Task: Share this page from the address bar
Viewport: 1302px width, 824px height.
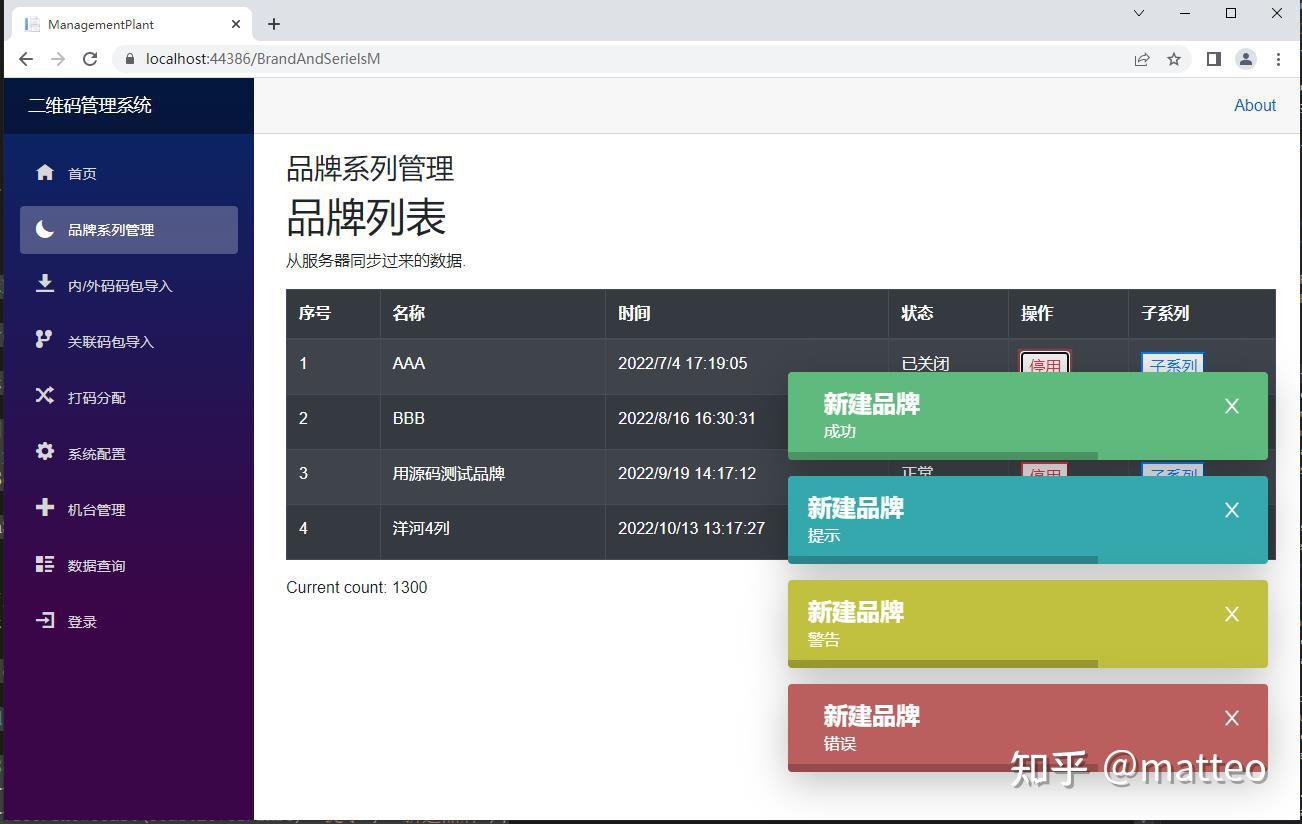Action: click(1142, 59)
